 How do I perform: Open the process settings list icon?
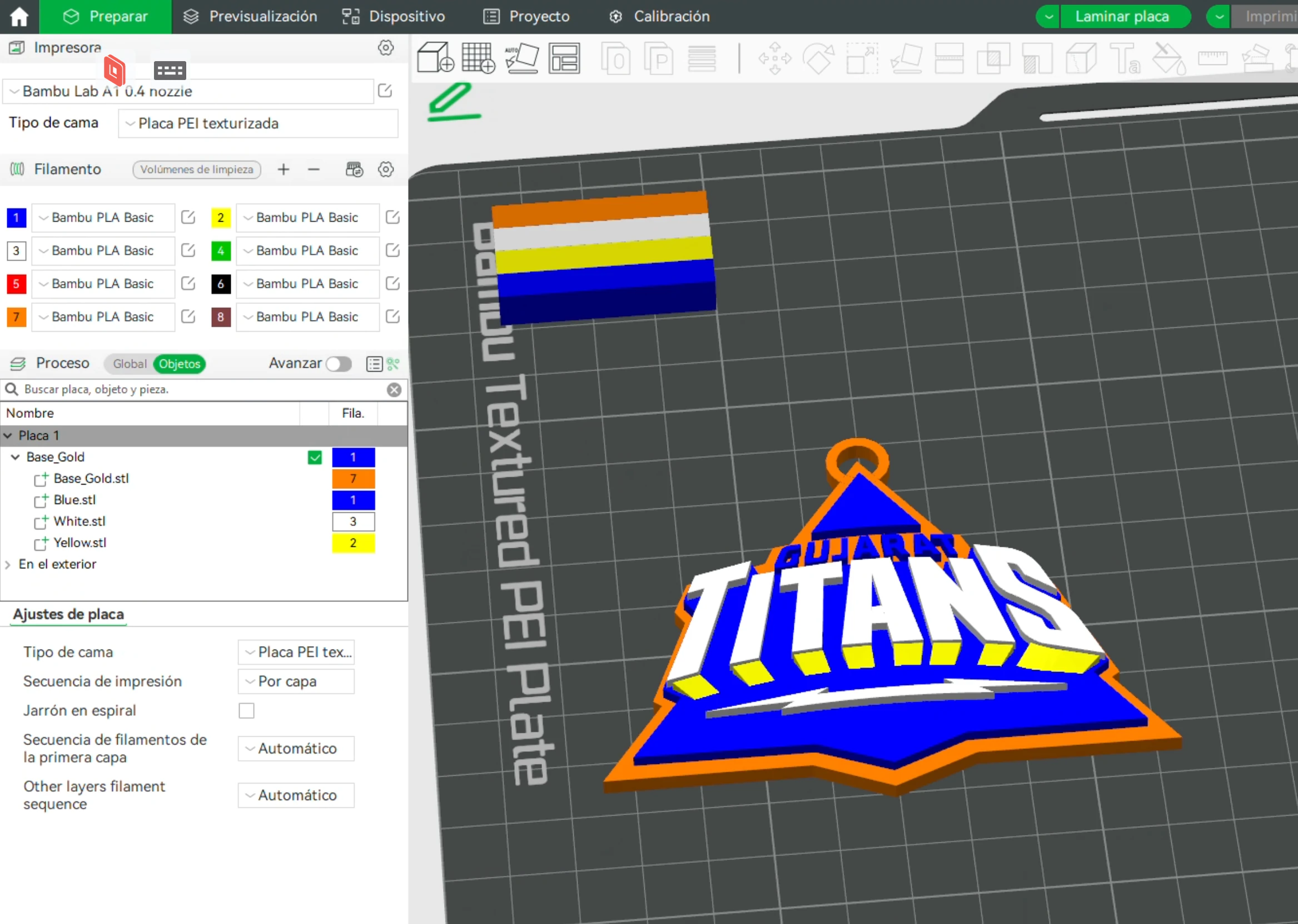(x=374, y=363)
